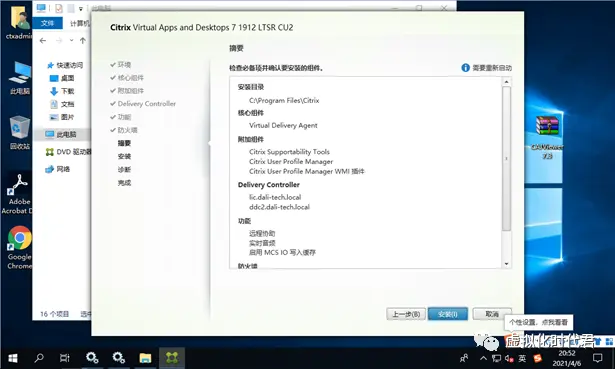Open the 此电脑 desktop icon
This screenshot has height=369, width=615.
[x=19, y=78]
